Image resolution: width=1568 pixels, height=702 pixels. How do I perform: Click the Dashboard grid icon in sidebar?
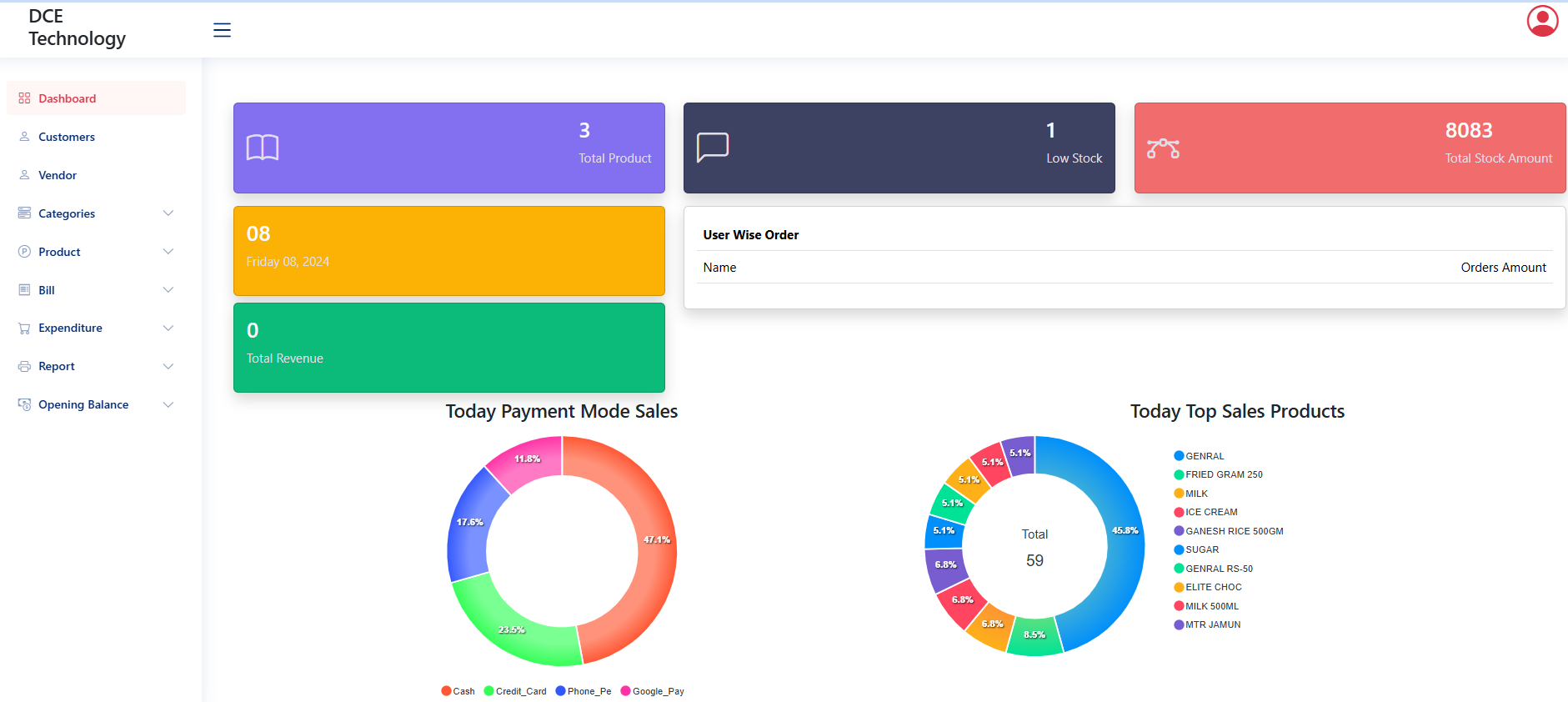point(24,98)
